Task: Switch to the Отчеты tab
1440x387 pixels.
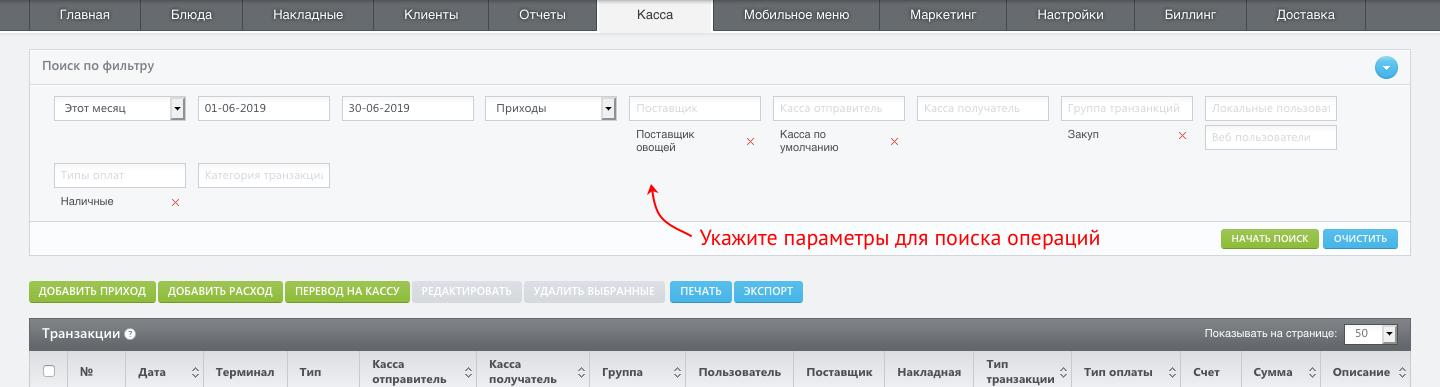Action: click(x=542, y=15)
